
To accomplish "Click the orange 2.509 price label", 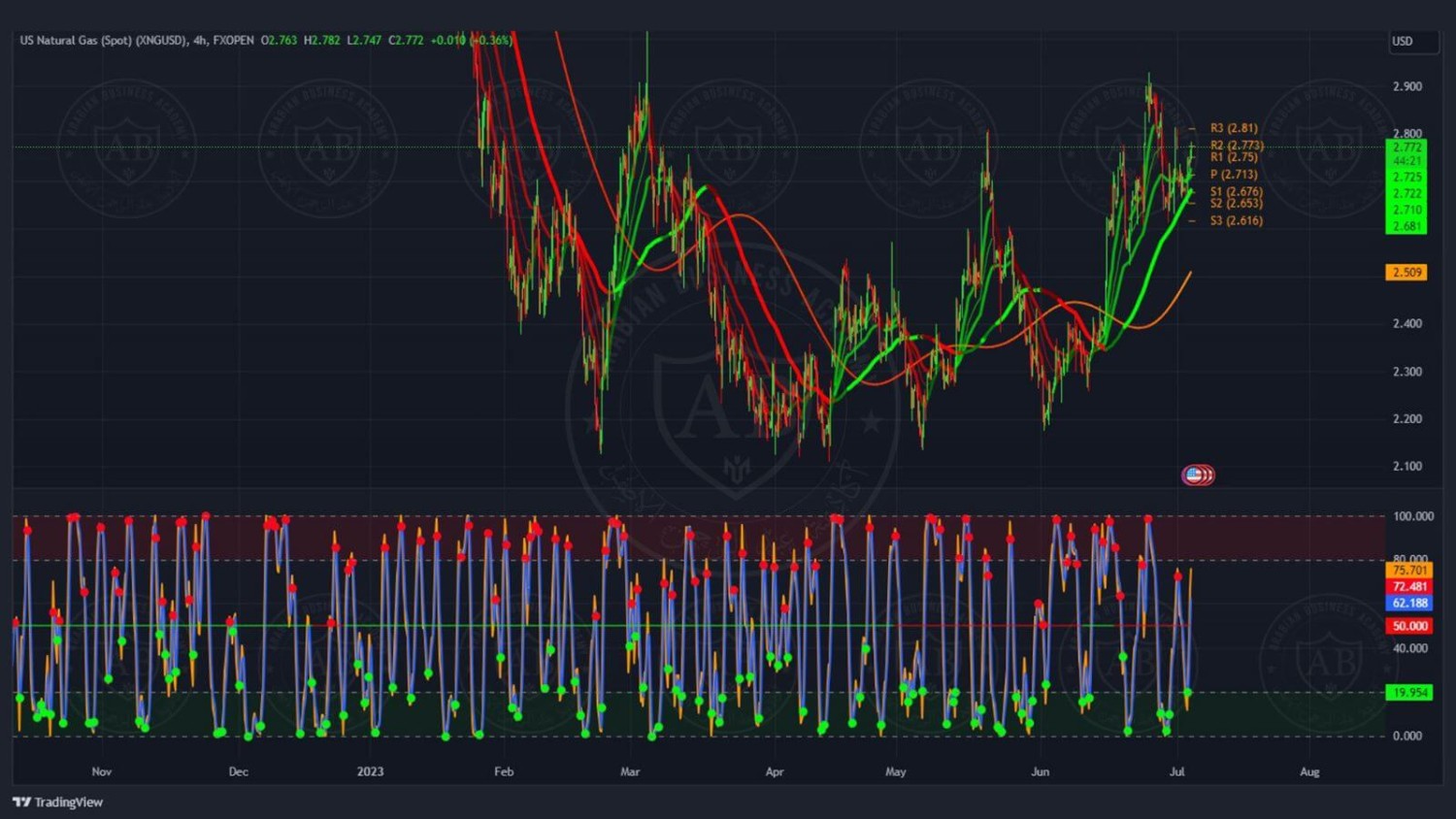I will (x=1406, y=273).
